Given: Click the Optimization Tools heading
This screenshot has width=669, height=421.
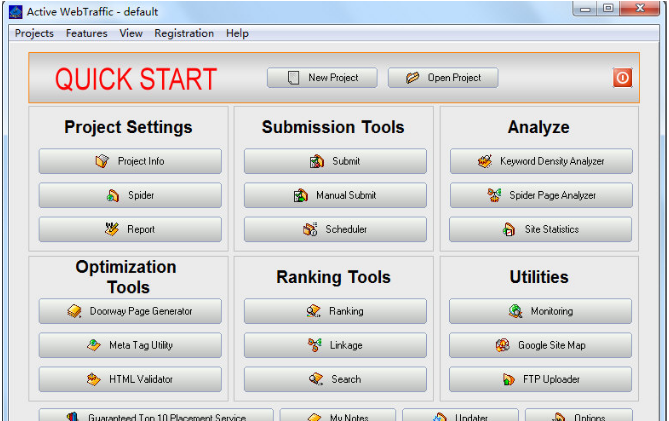Looking at the screenshot, I should click(127, 277).
